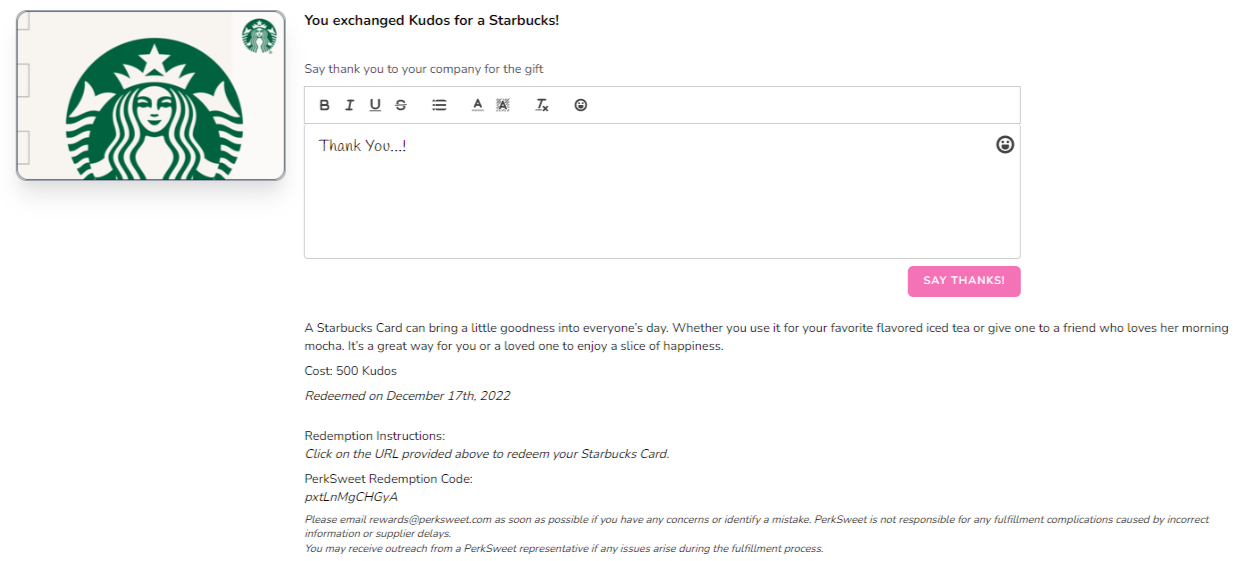Clear text formatting with the Tx icon
This screenshot has width=1242, height=561.
(x=542, y=105)
